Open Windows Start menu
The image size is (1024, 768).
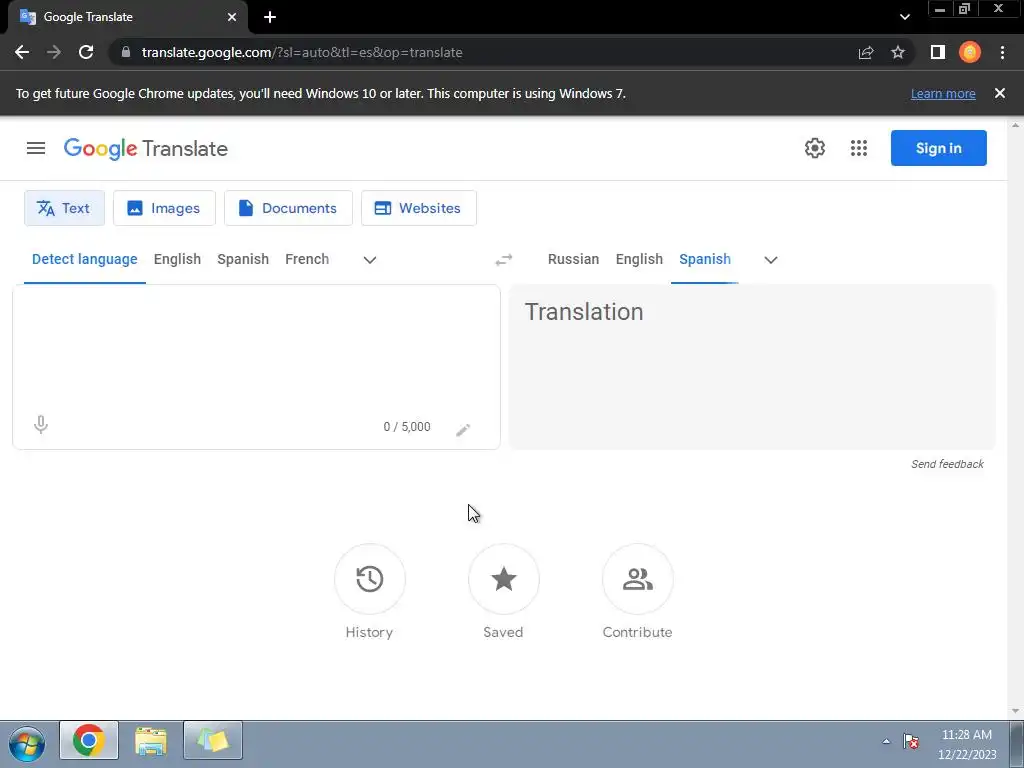[27, 743]
